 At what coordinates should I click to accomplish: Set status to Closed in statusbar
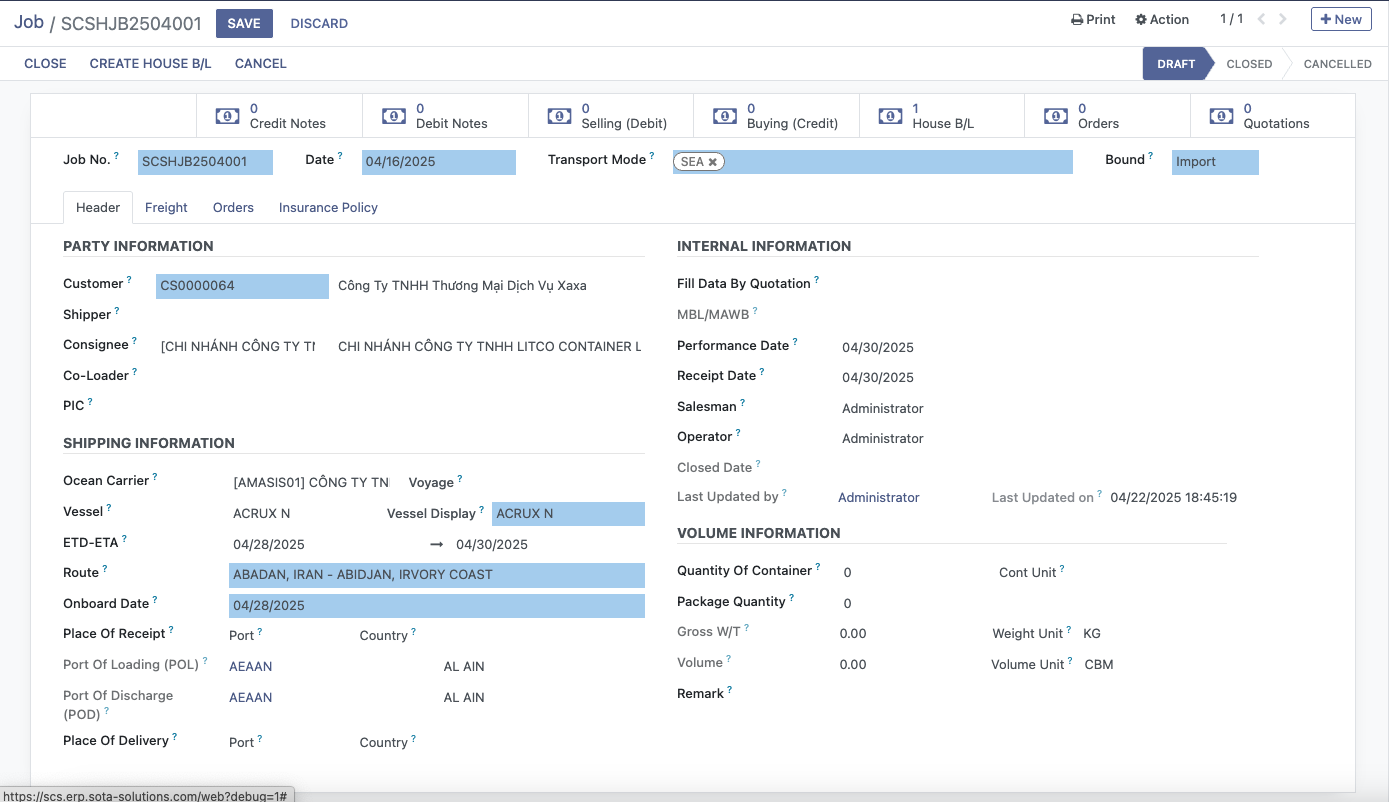[1248, 64]
